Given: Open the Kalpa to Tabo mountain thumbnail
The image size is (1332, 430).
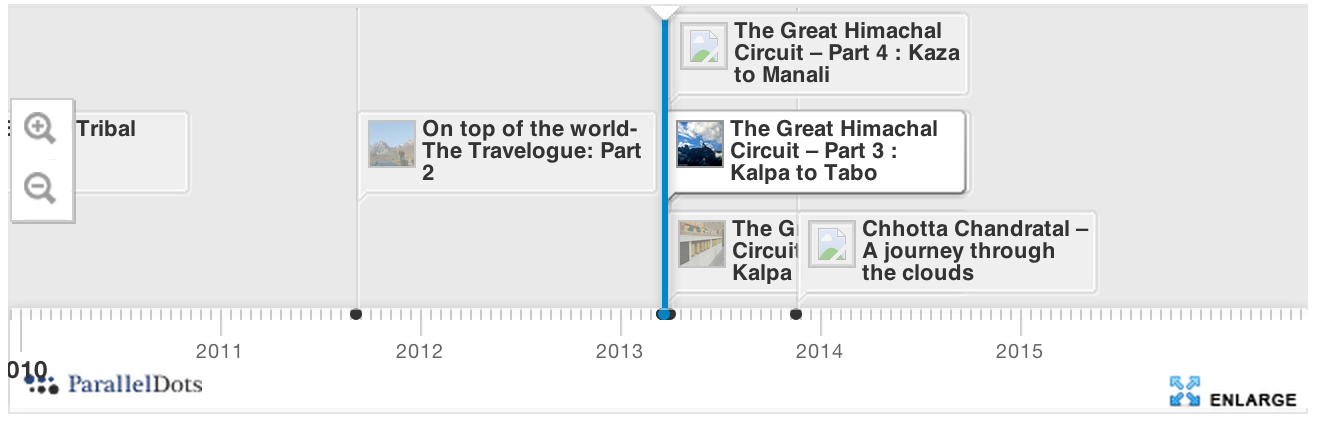Looking at the screenshot, I should [700, 144].
